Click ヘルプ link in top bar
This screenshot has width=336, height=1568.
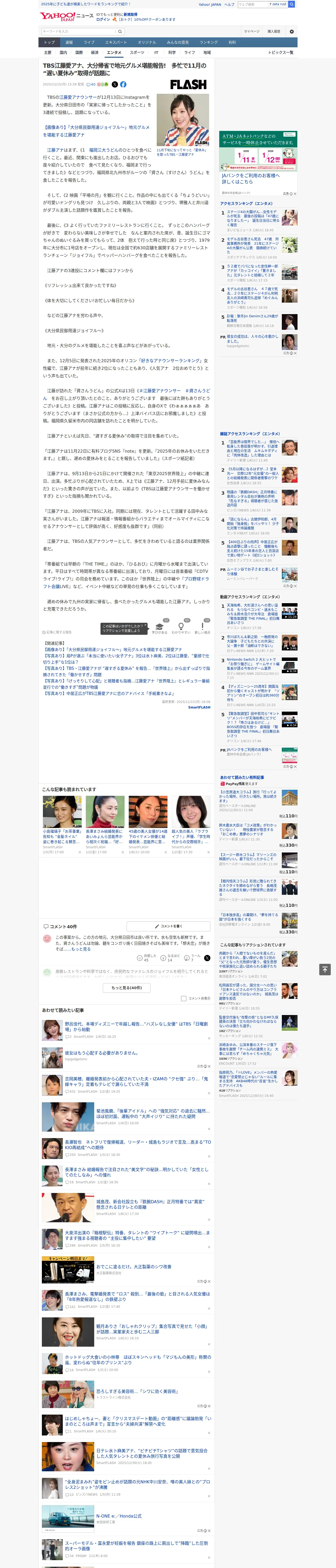[x=229, y=4]
